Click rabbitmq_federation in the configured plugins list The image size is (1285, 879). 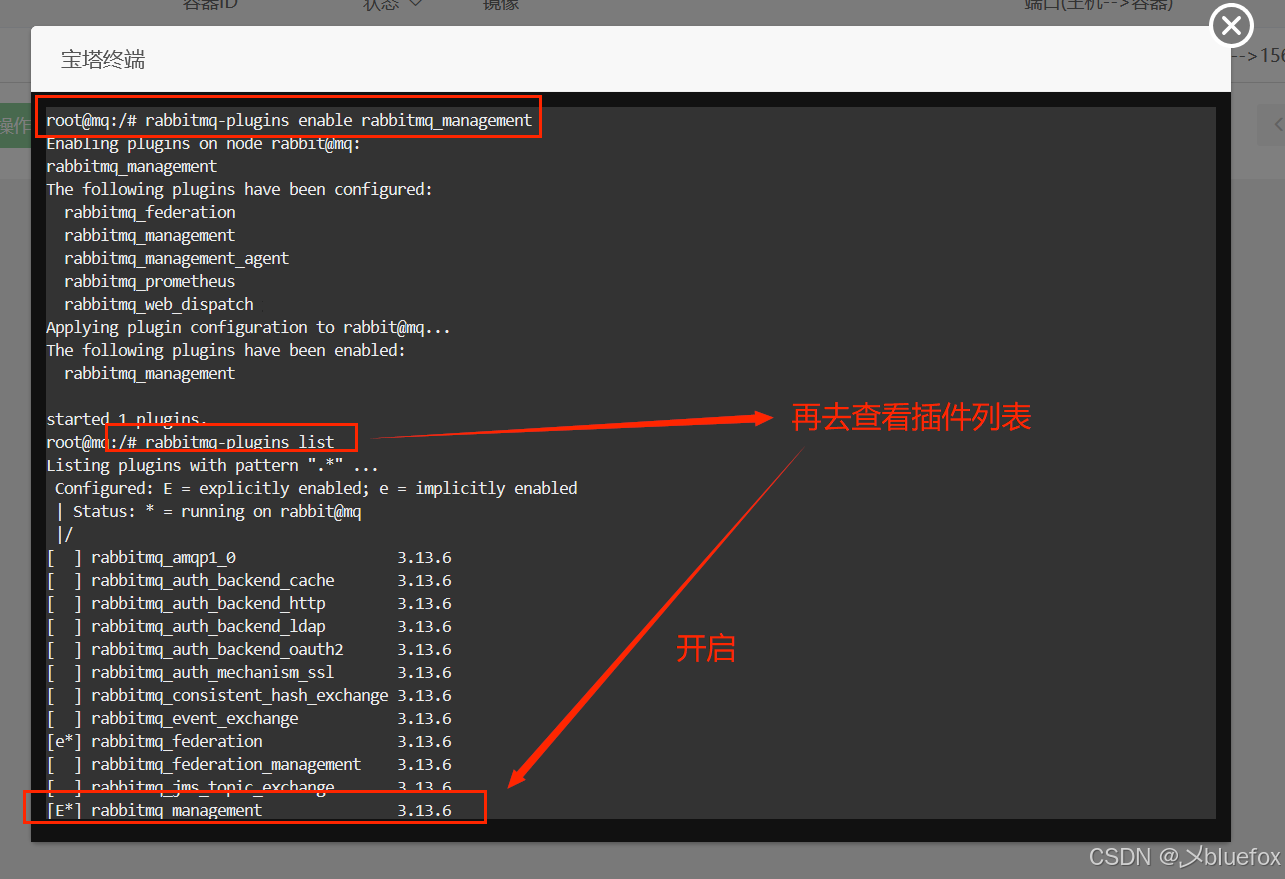click(150, 213)
